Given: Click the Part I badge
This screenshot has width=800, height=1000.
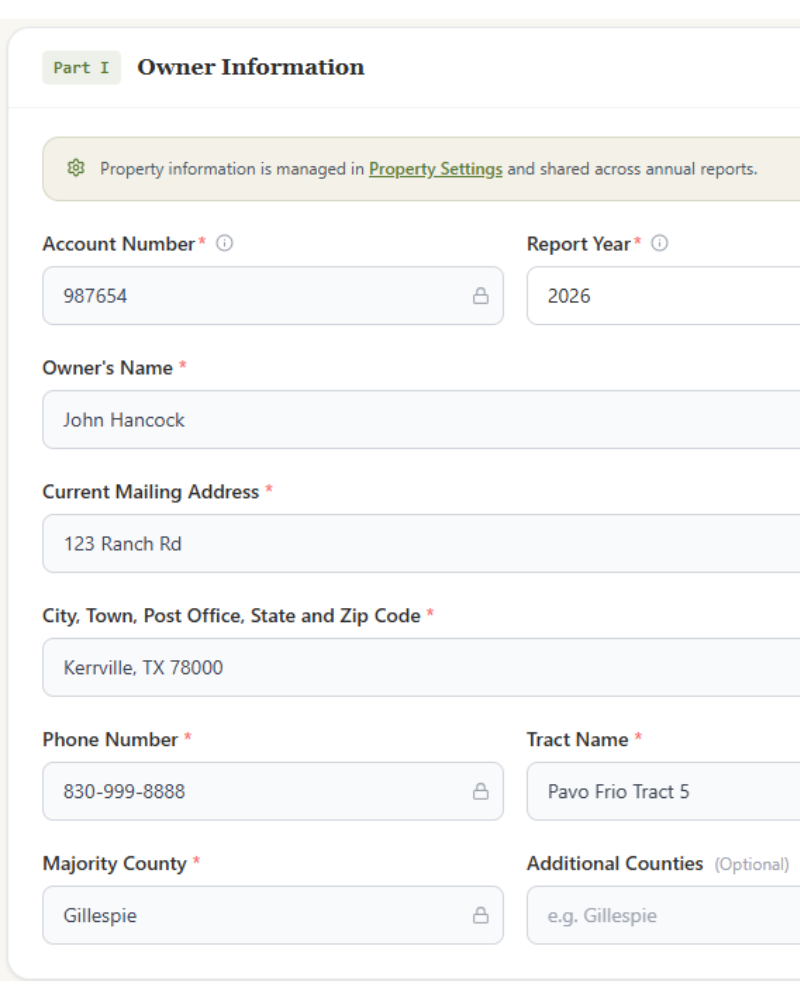Looking at the screenshot, I should pyautogui.click(x=82, y=68).
